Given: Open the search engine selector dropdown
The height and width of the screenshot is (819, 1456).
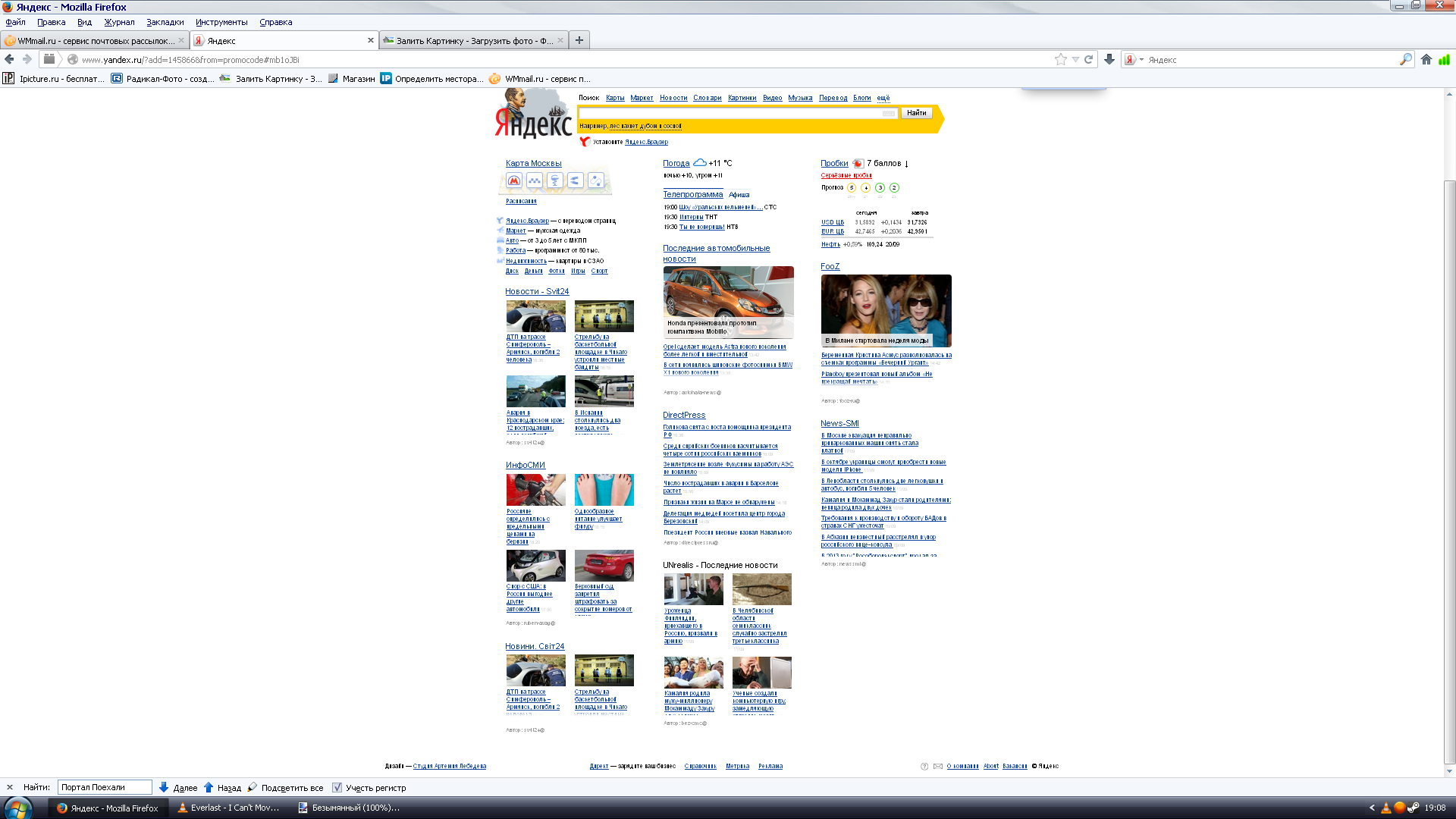Looking at the screenshot, I should coord(1134,59).
